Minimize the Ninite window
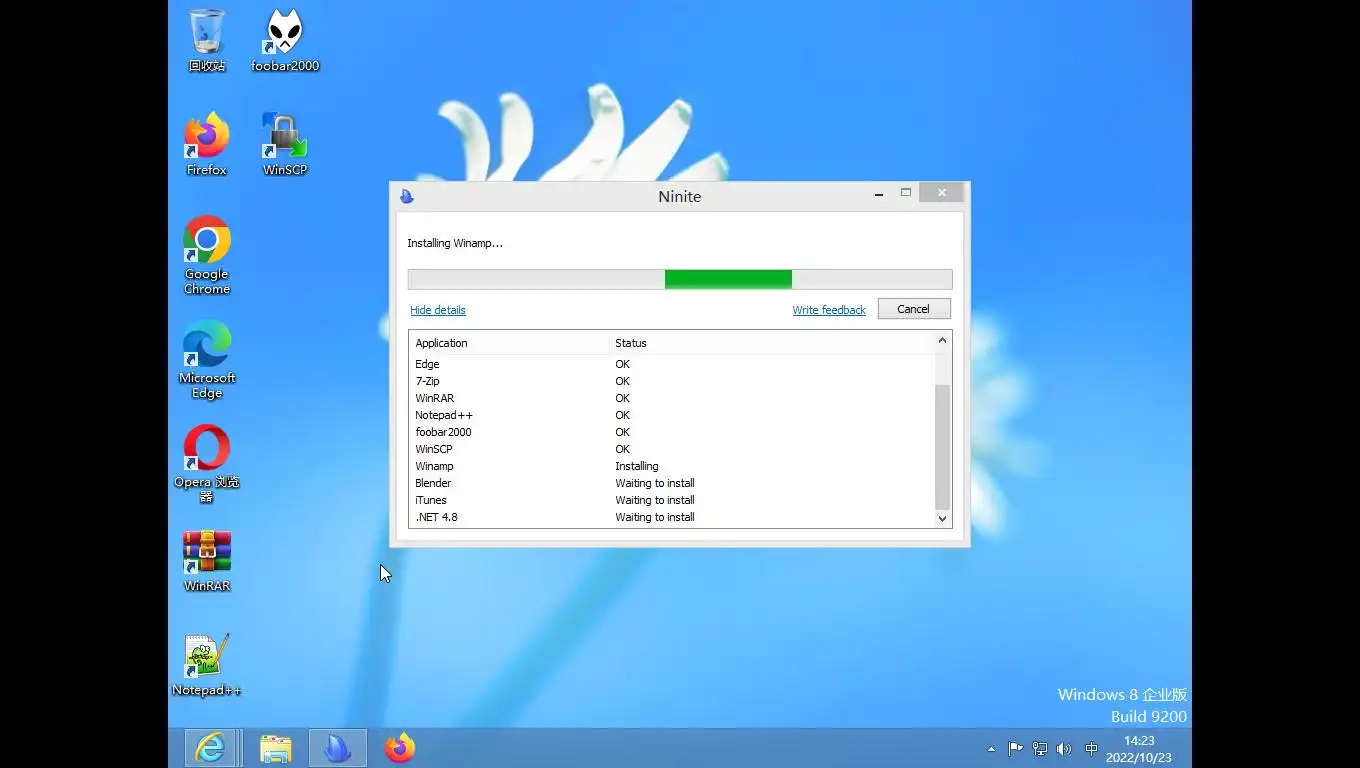 (879, 193)
